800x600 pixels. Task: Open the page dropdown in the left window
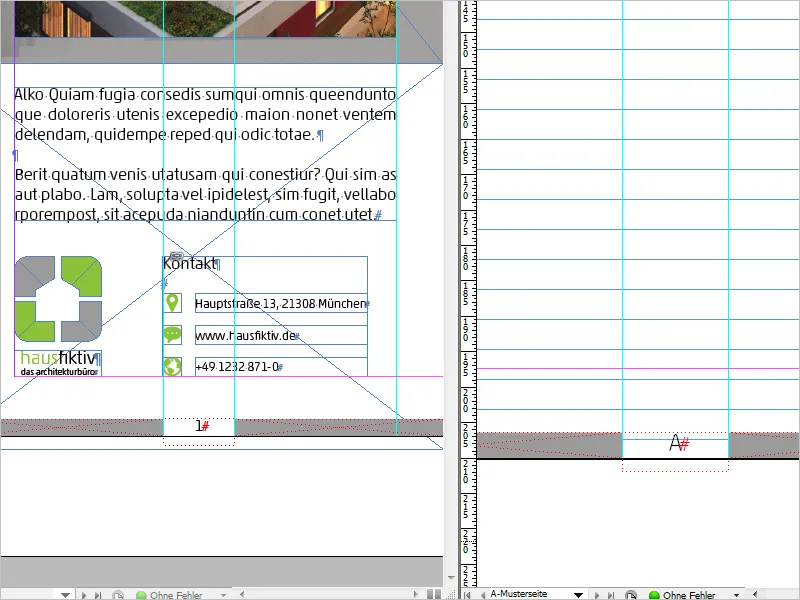[x=65, y=595]
